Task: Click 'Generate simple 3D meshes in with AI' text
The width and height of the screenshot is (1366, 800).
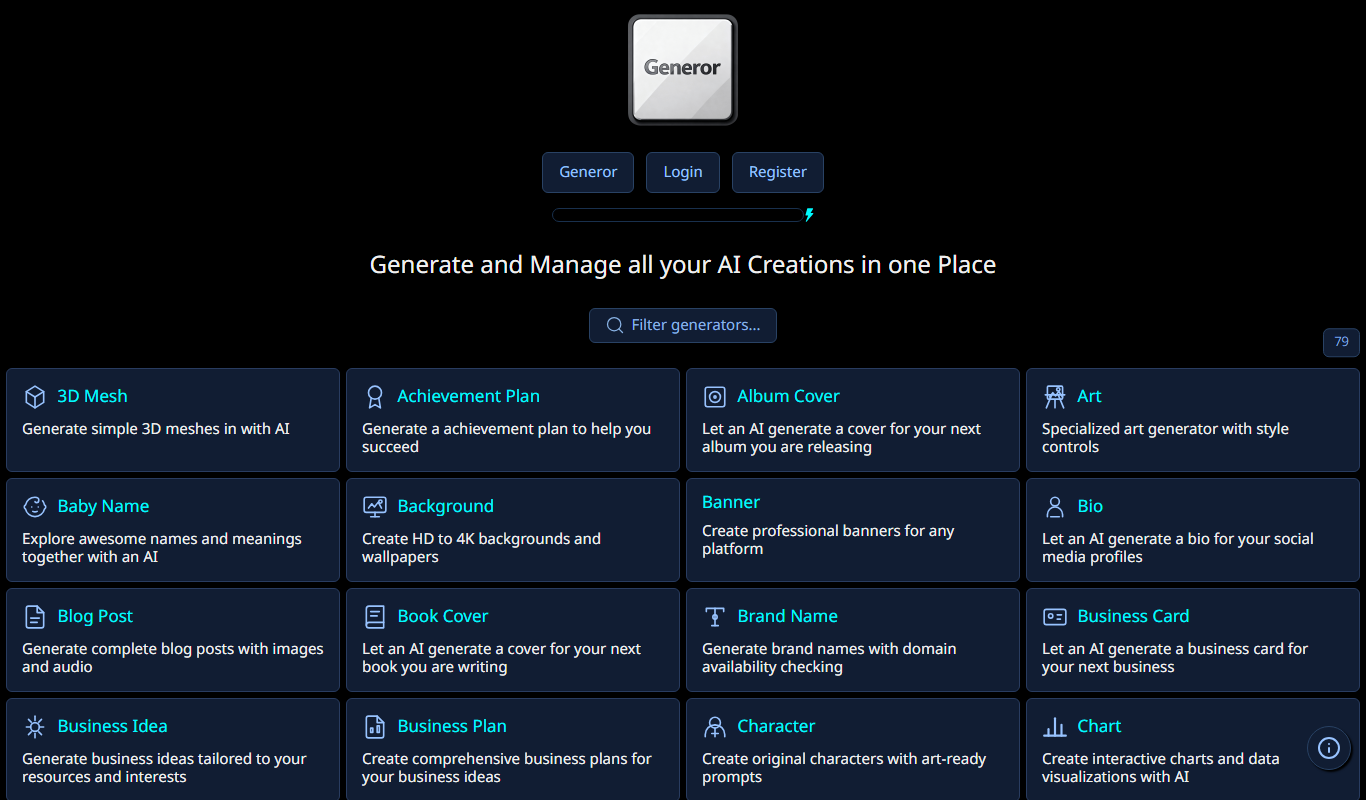Action: click(x=156, y=429)
